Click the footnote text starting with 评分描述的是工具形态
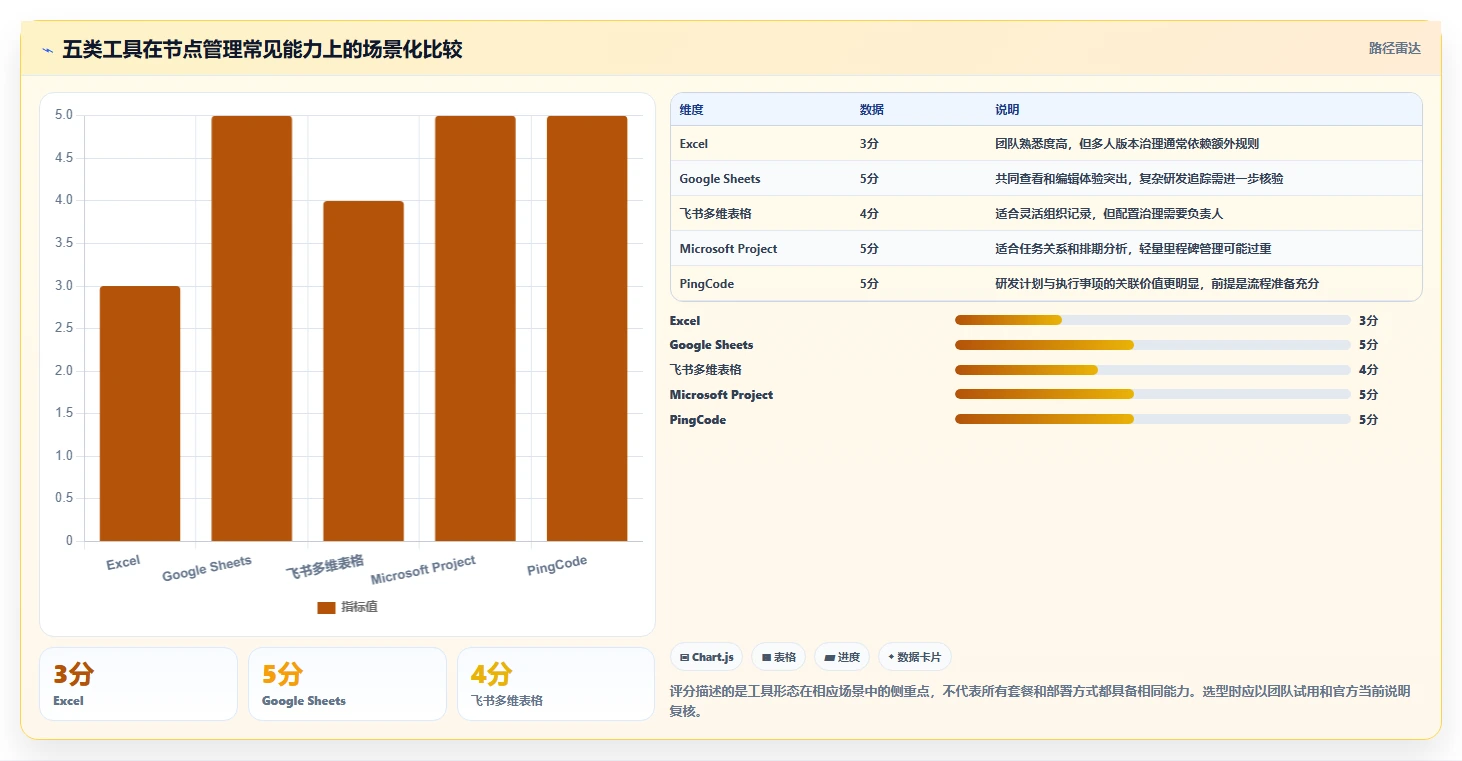 (x=1040, y=701)
